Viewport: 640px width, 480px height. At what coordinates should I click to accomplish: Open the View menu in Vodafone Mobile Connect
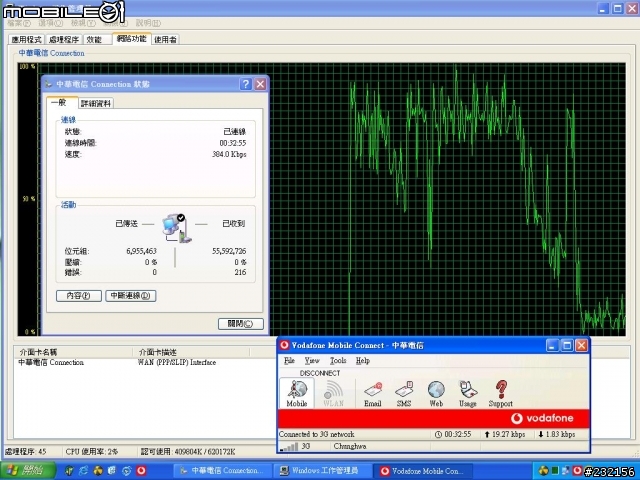click(312, 360)
